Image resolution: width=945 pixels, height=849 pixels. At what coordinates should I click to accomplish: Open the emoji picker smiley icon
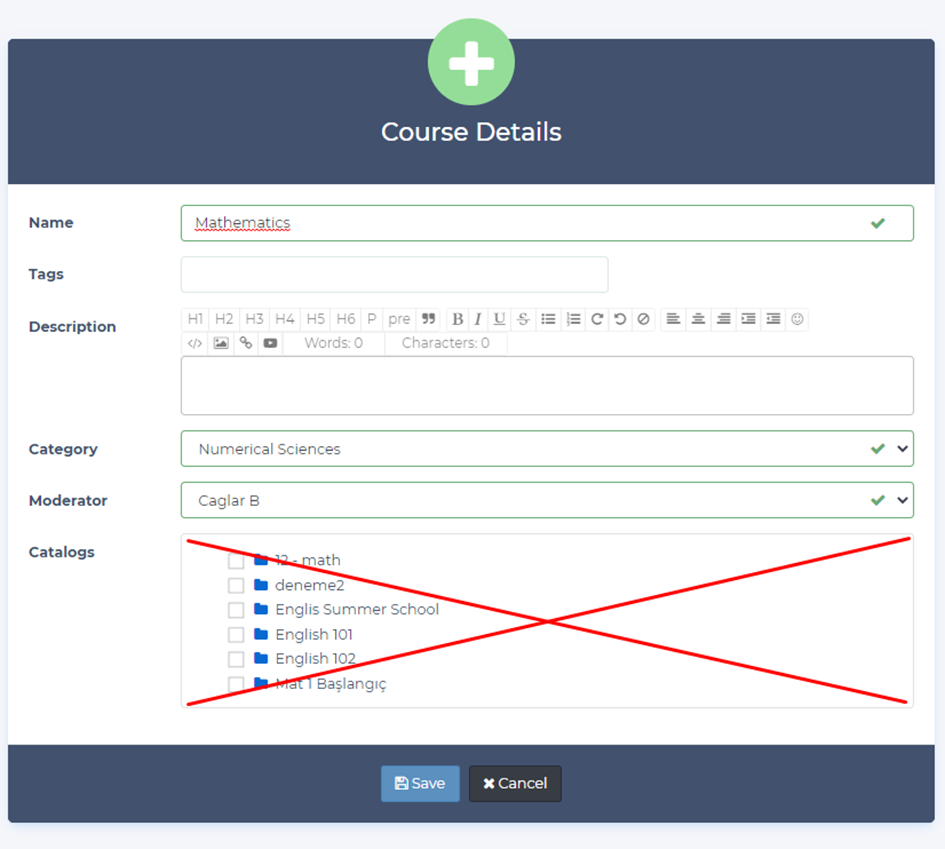797,319
